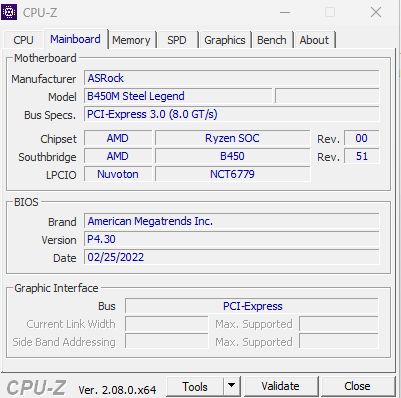Click the Tools button

[x=195, y=386]
